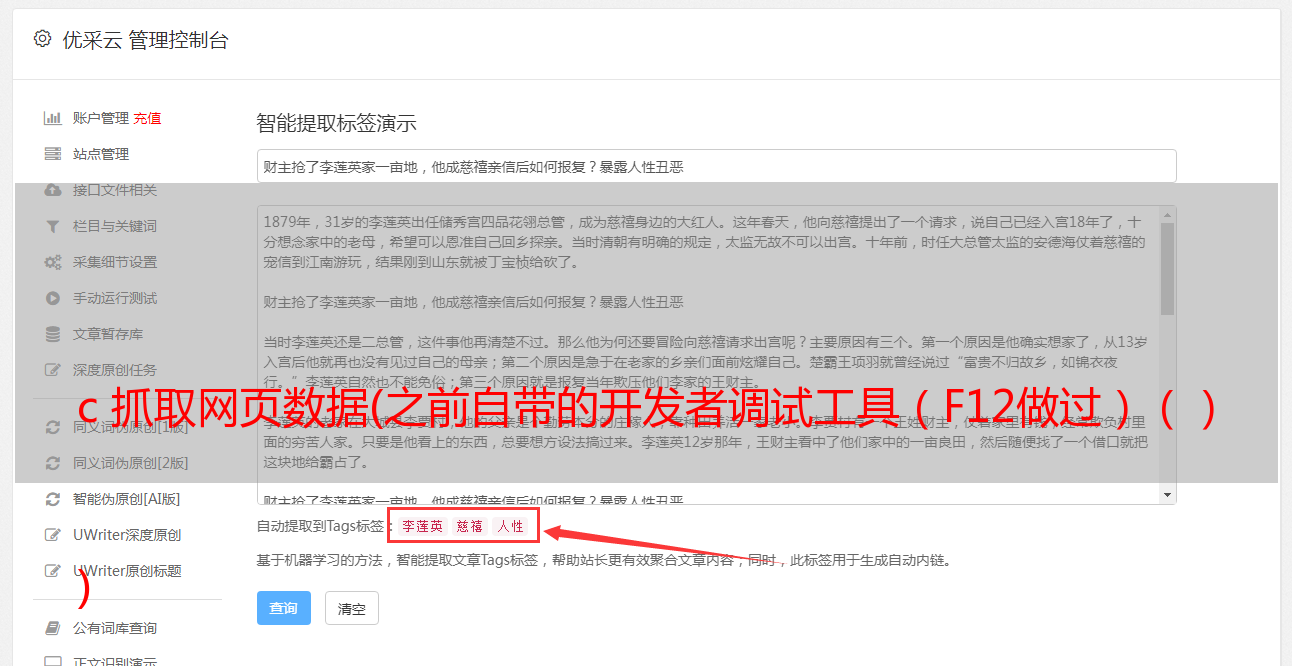1292x666 pixels.
Task: Click the article title input field
Action: (716, 166)
